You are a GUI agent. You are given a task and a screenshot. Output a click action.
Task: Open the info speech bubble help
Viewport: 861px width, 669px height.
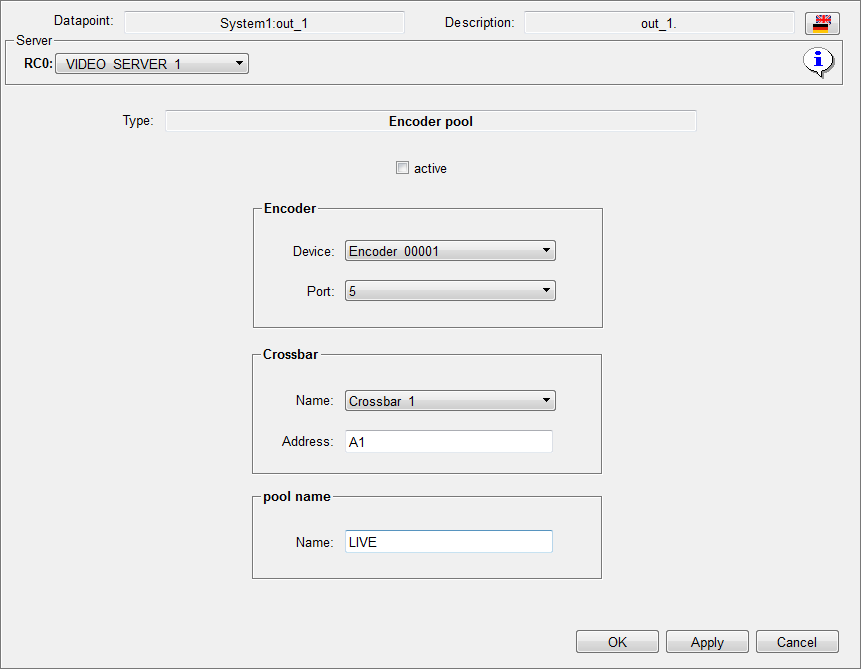[819, 62]
